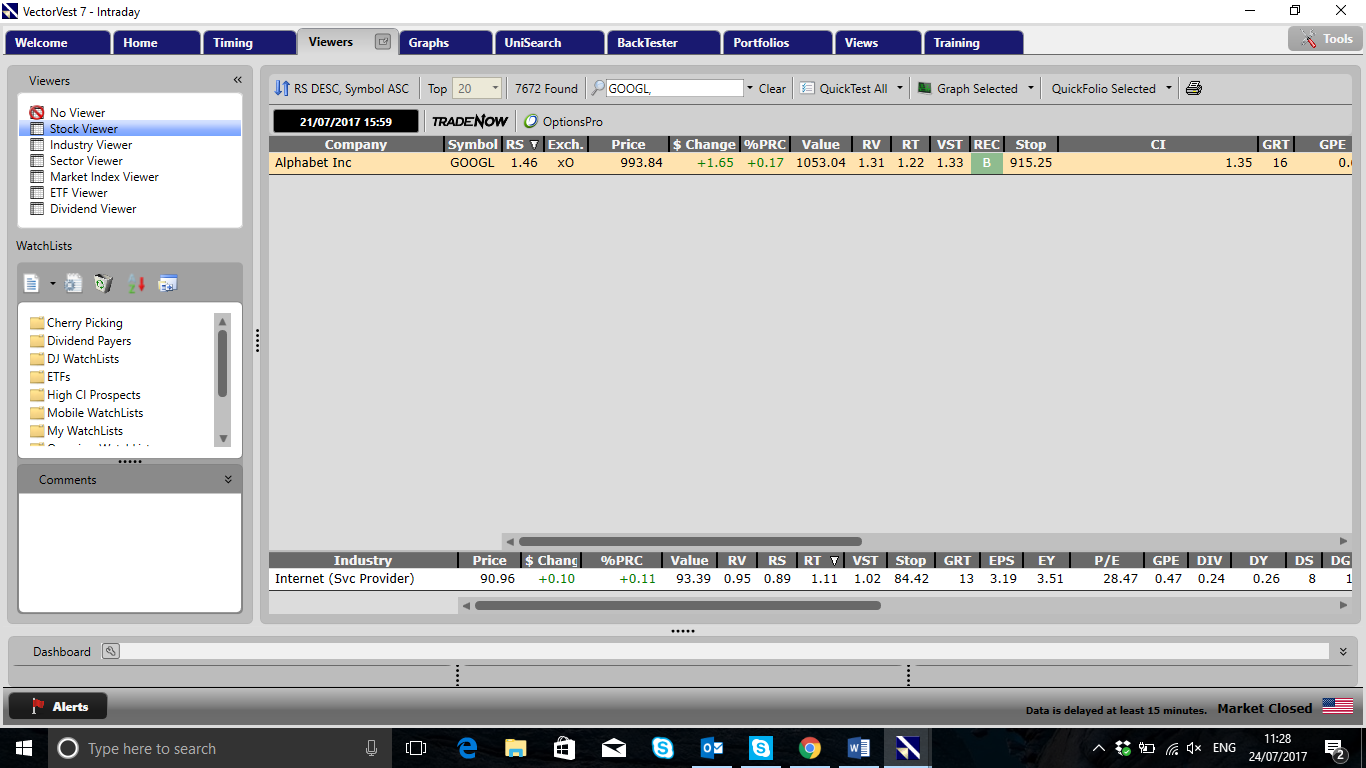Collapse the Viewers side panel
This screenshot has height=768, width=1366.
238,80
